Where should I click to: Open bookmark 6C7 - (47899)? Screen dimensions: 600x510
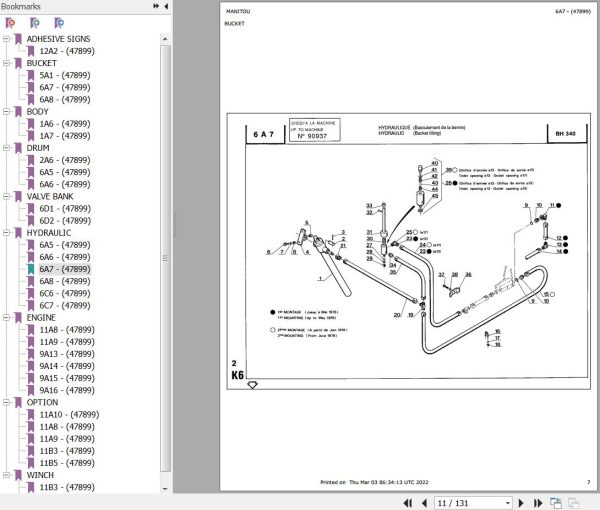(x=65, y=305)
